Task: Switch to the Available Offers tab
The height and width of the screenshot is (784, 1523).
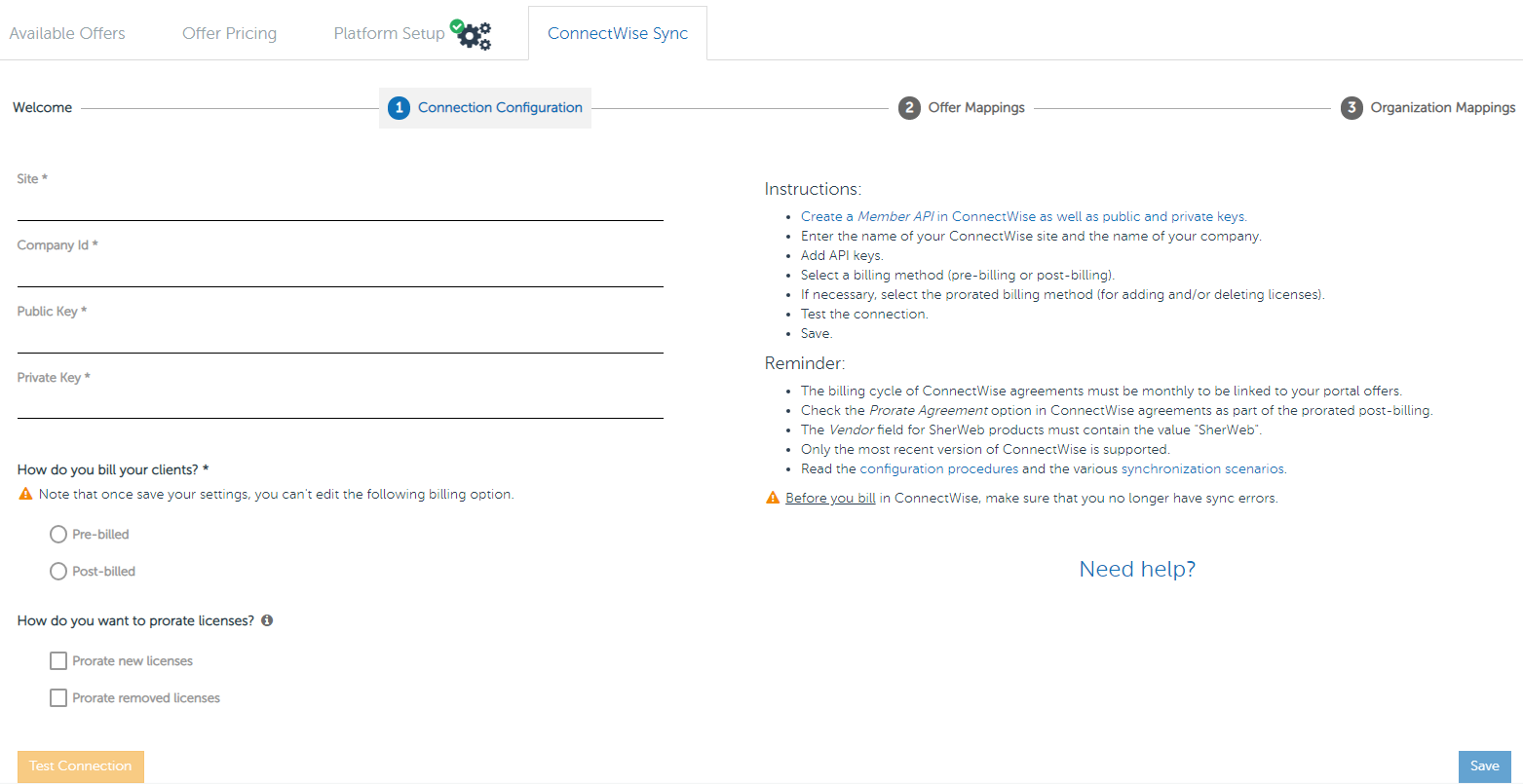Action: [x=66, y=32]
